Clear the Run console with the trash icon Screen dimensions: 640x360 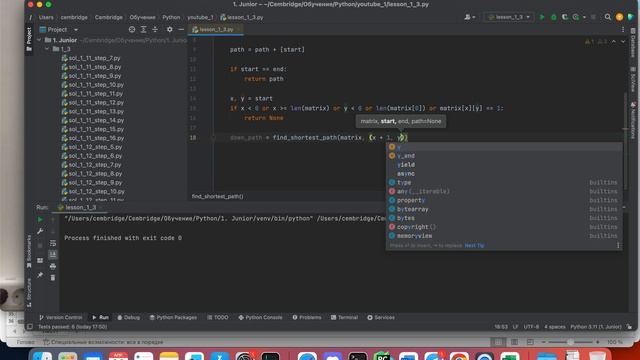(x=53, y=278)
